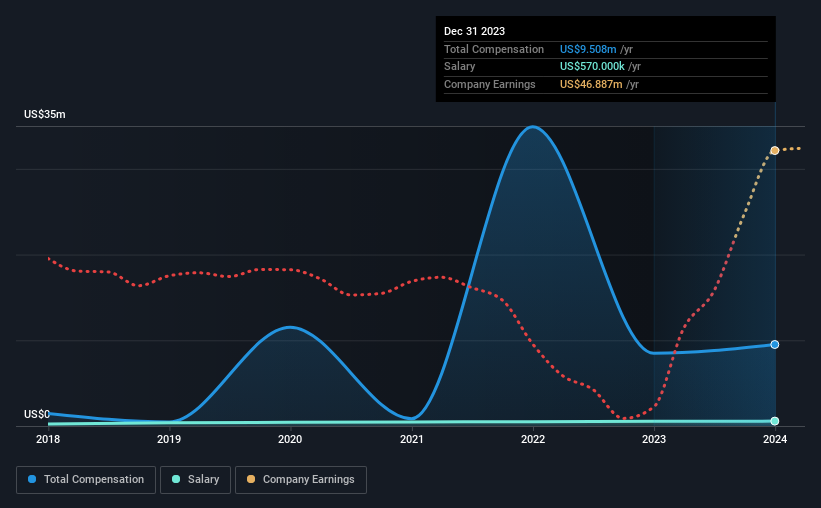821x508 pixels.
Task: Click the US$46.887m earnings value
Action: click(591, 84)
